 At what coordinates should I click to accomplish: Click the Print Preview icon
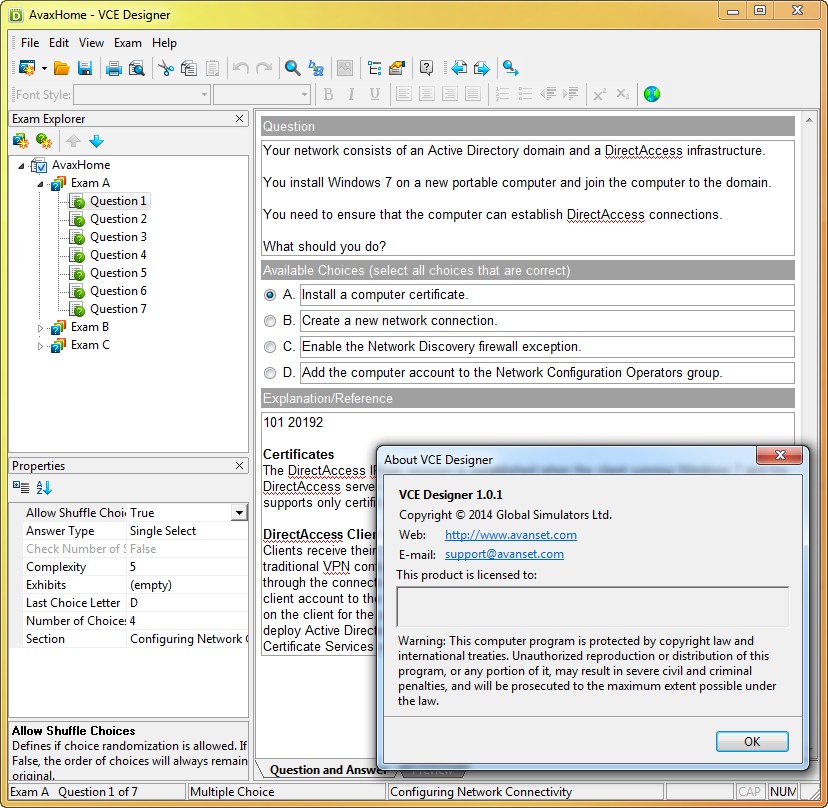[x=136, y=68]
